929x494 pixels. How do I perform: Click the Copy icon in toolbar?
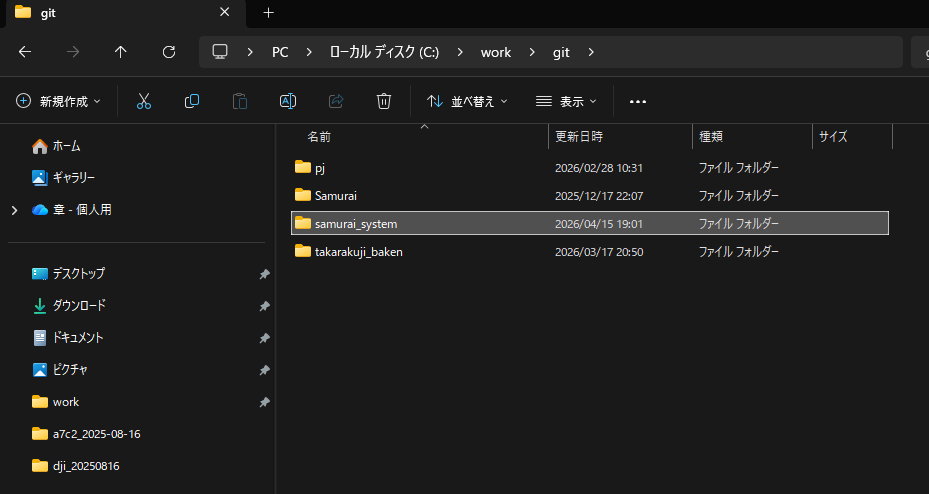click(192, 101)
